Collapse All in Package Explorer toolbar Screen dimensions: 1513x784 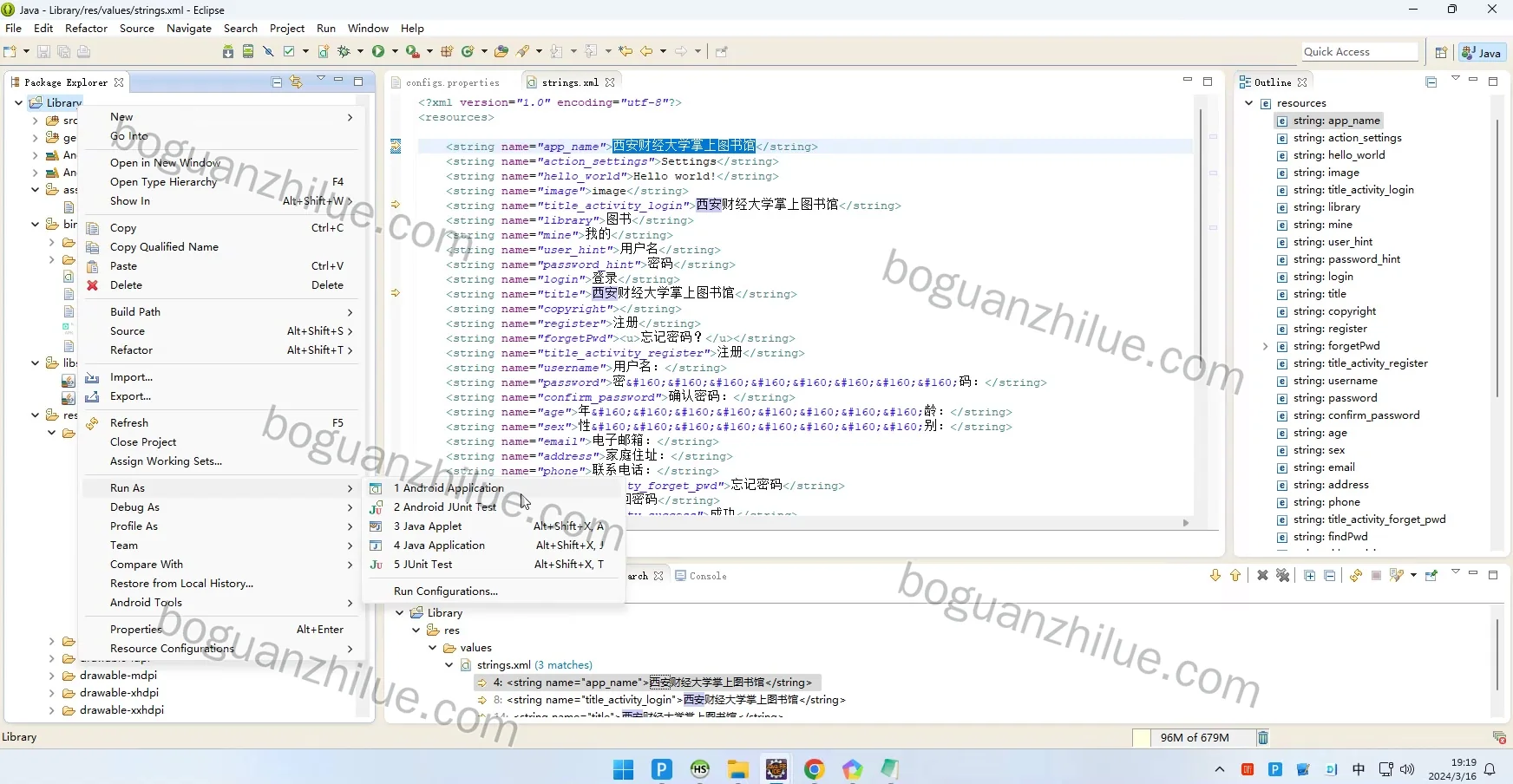pyautogui.click(x=277, y=82)
